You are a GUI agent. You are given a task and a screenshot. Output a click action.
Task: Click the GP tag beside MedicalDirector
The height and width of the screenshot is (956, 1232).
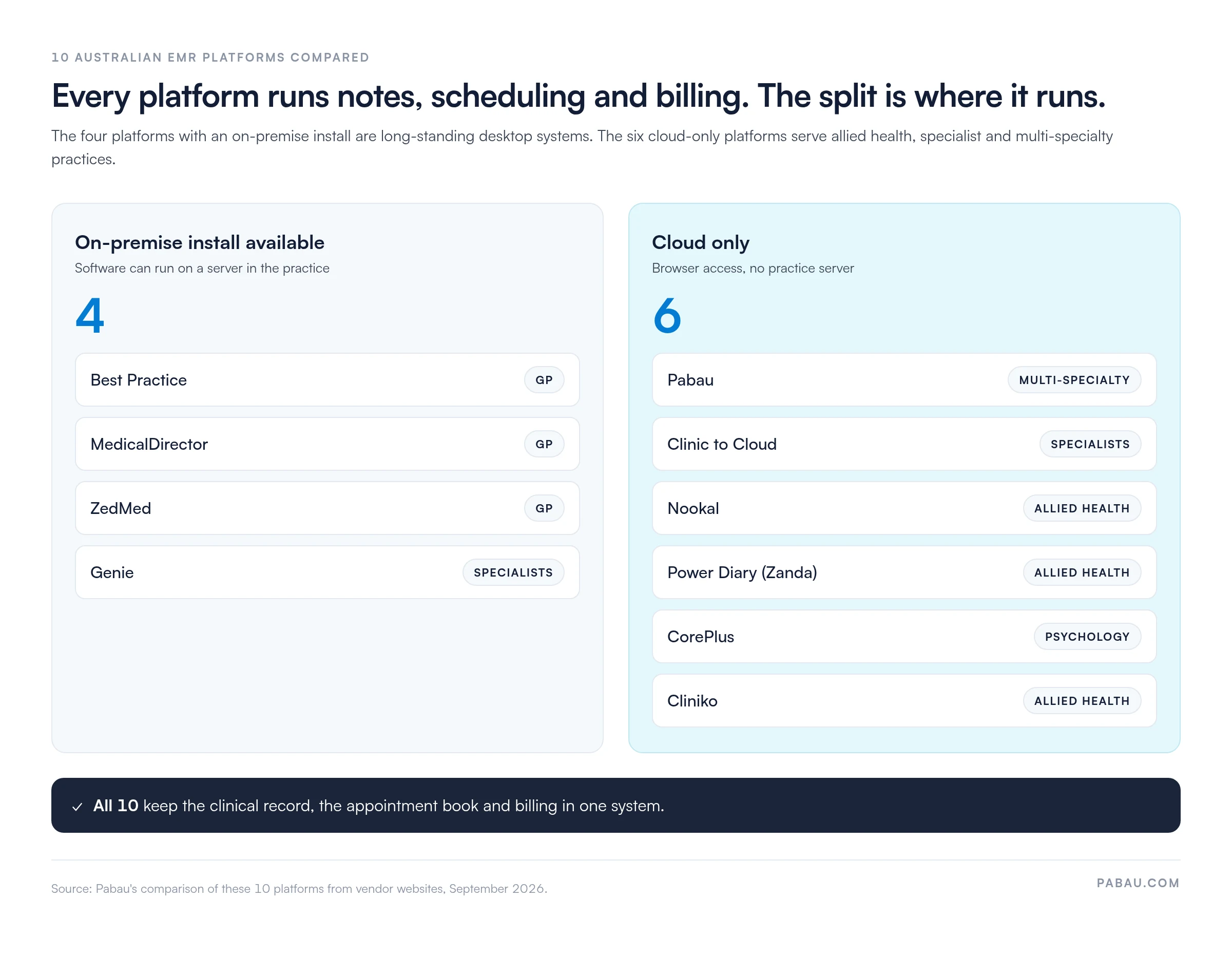pos(544,444)
